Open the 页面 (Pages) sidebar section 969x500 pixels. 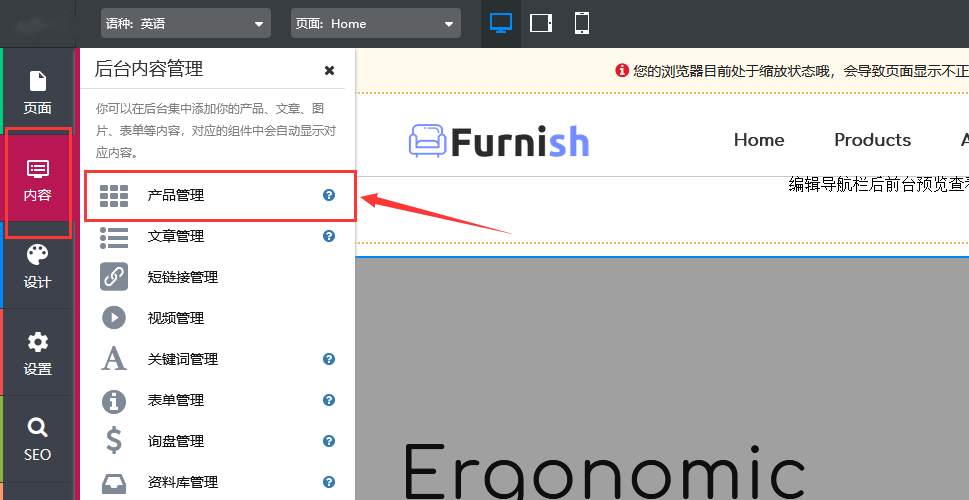coord(37,92)
